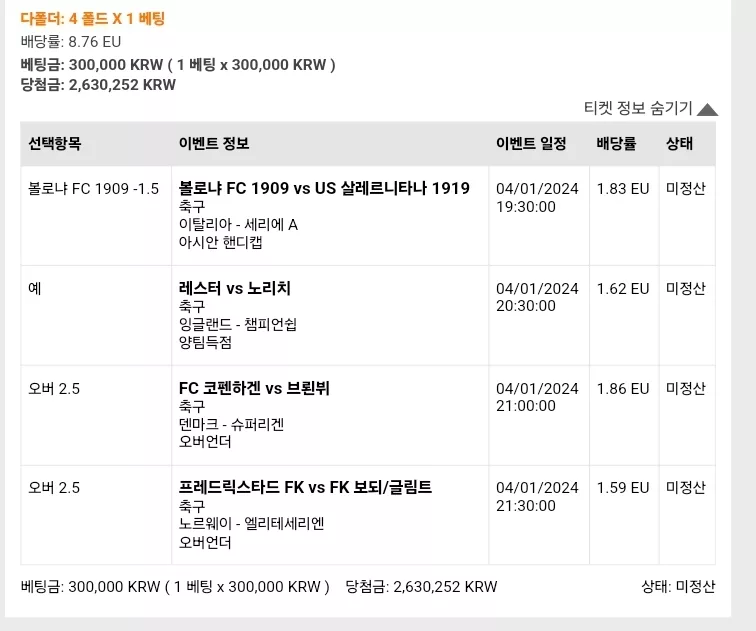Open the FC 코펜하겐 vs 브뢴뷔 event

[x=254, y=388]
